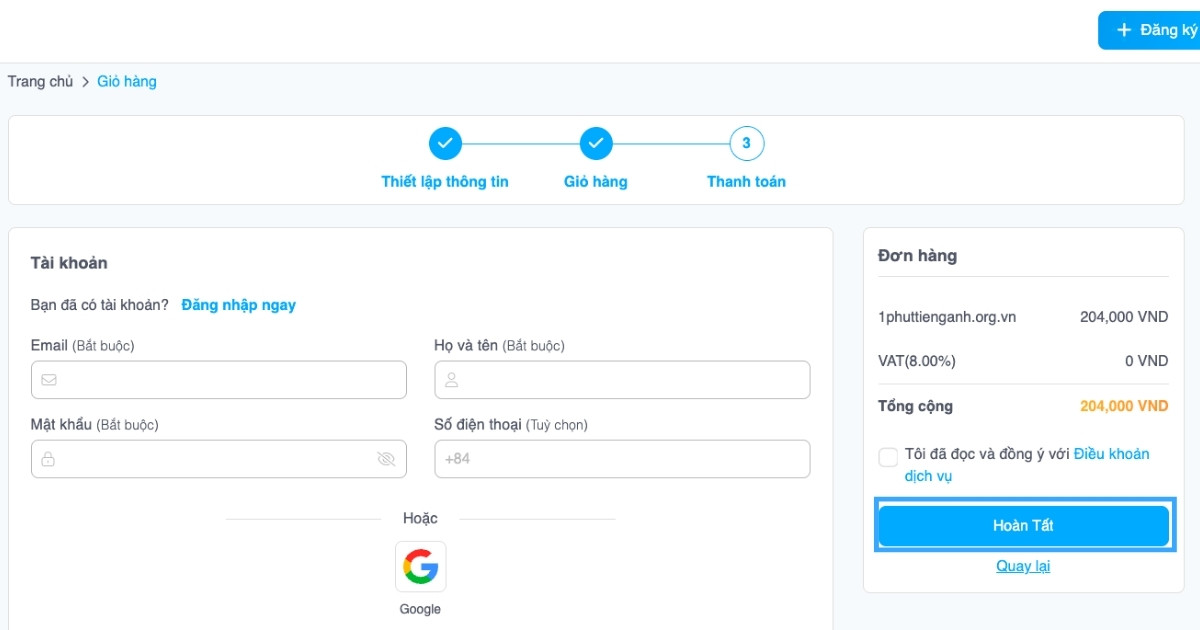The width and height of the screenshot is (1200, 630).
Task: Select Giỏ hàng in breadcrumb
Action: (127, 81)
